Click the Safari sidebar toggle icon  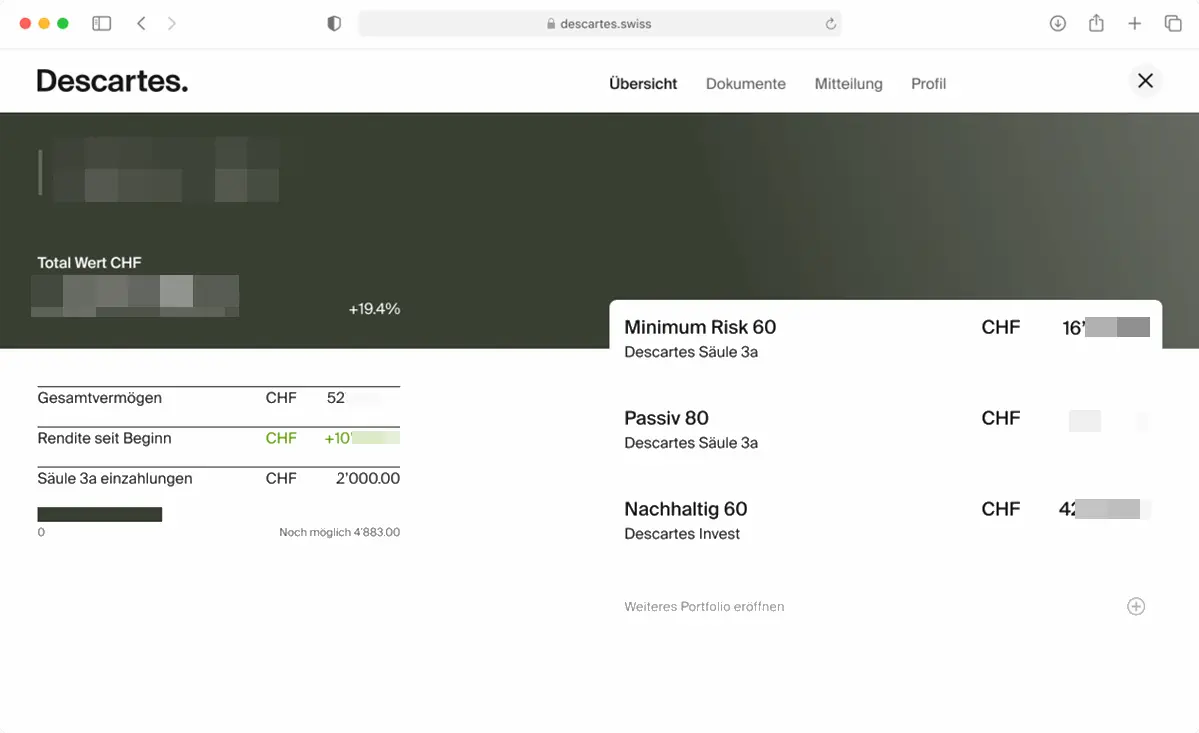point(101,23)
